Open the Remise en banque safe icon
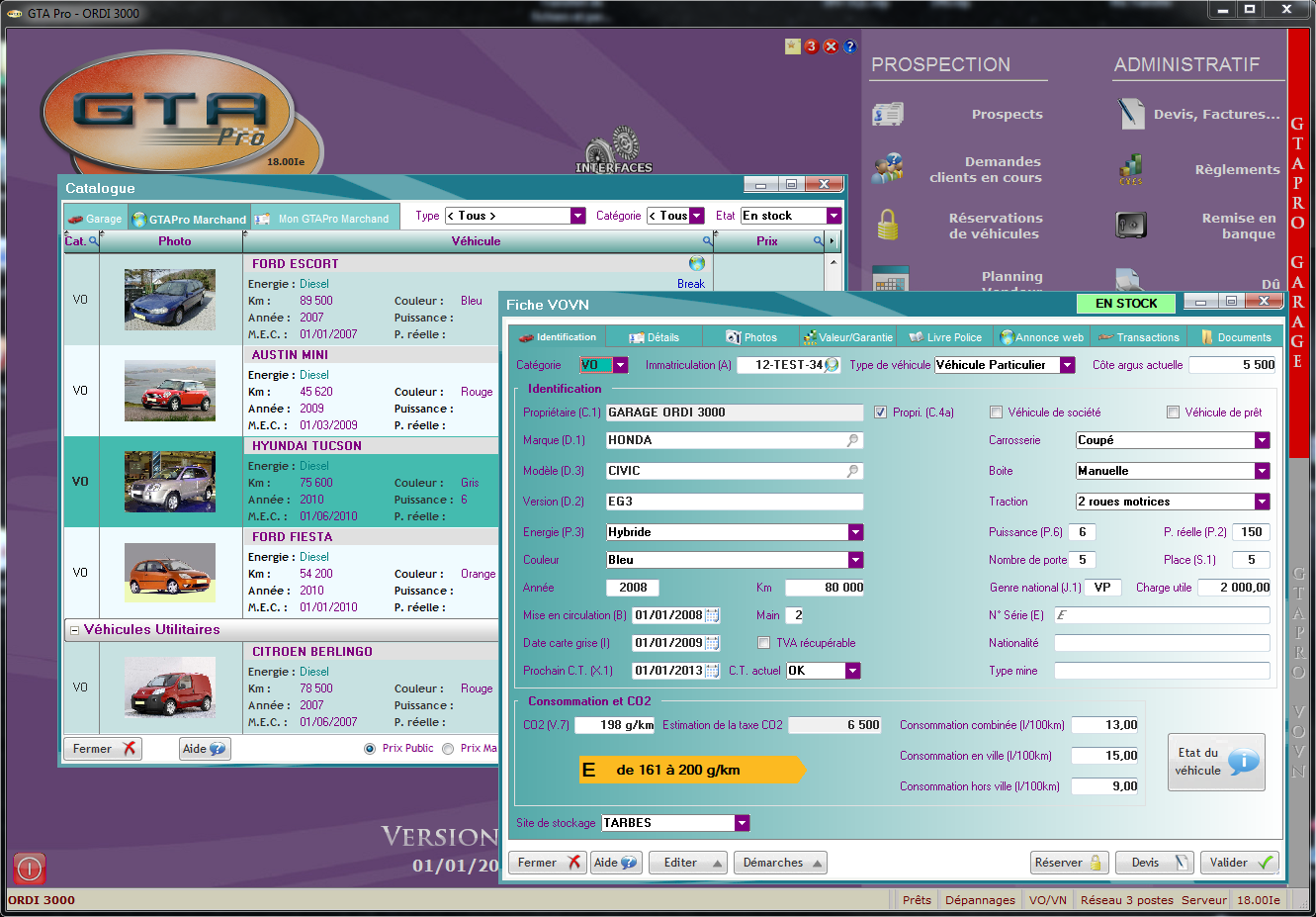 point(1131,225)
